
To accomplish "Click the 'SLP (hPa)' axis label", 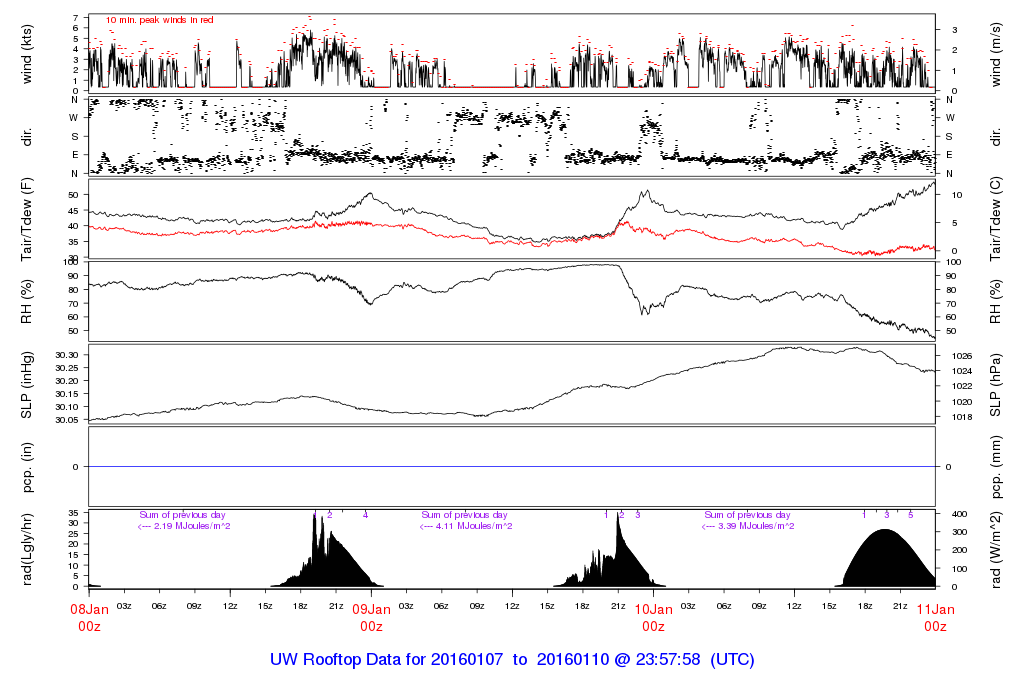I will (x=997, y=386).
